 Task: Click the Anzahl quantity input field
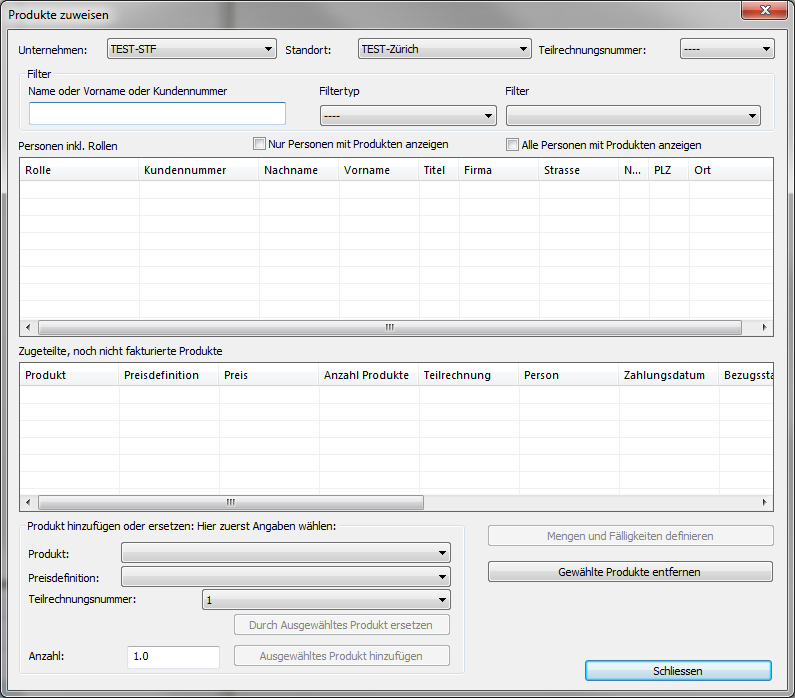click(x=173, y=657)
